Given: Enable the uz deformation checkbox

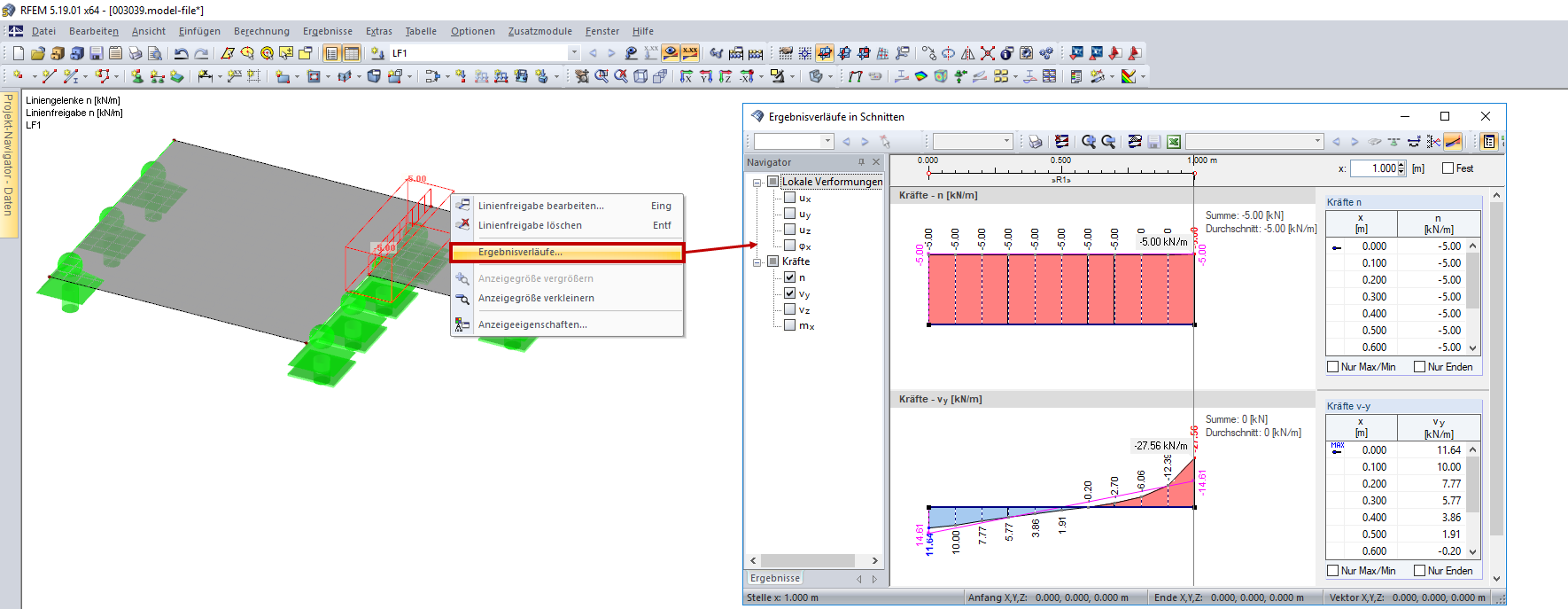Looking at the screenshot, I should (x=789, y=230).
